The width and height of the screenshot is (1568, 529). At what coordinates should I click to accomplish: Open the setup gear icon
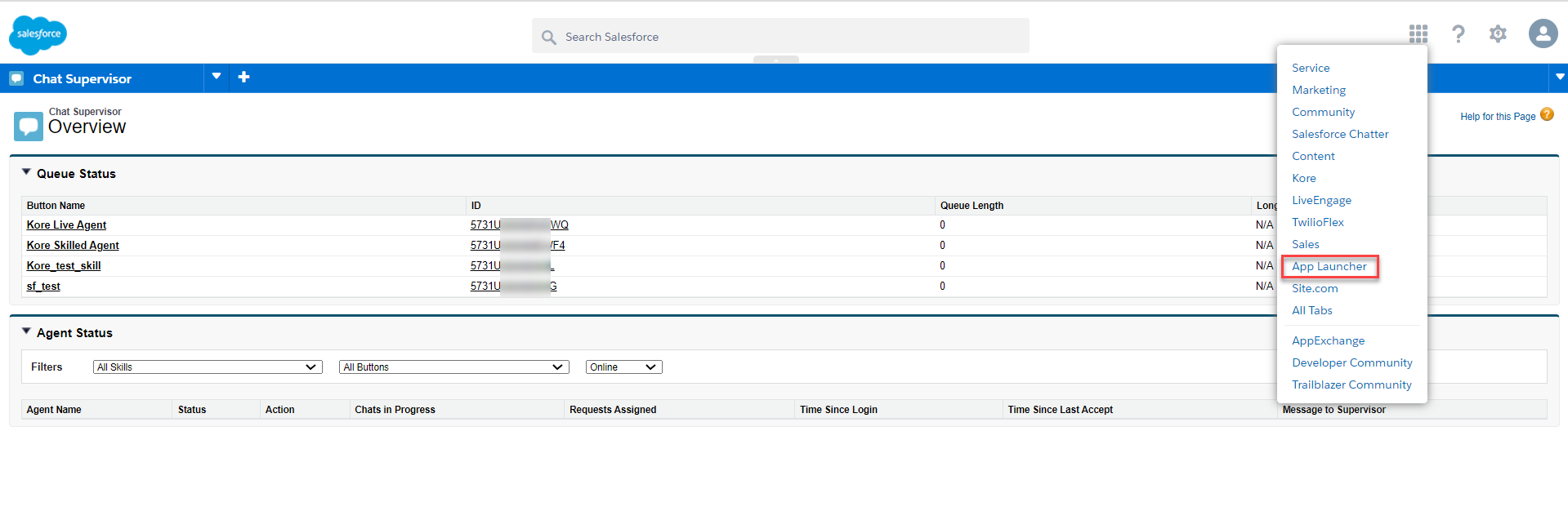click(x=1497, y=33)
